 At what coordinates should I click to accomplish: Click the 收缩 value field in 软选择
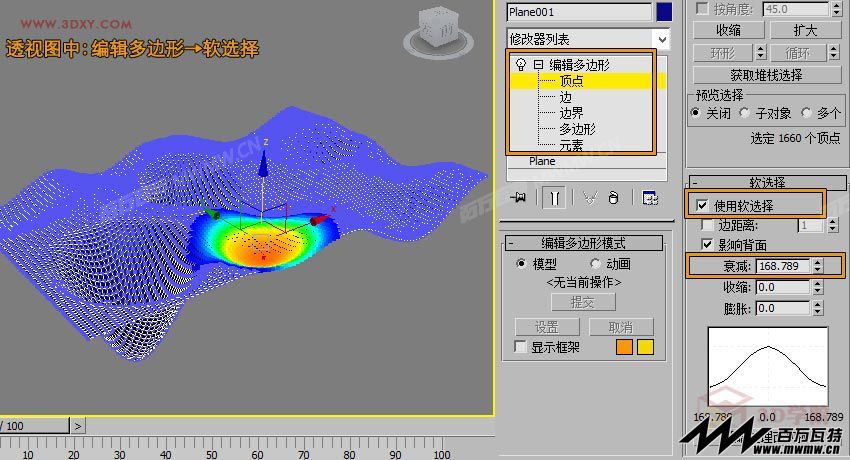pyautogui.click(x=783, y=287)
